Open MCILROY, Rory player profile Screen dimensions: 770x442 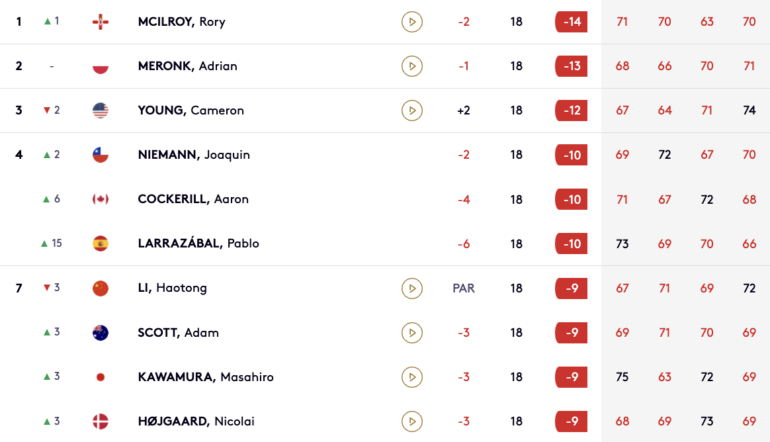point(182,22)
